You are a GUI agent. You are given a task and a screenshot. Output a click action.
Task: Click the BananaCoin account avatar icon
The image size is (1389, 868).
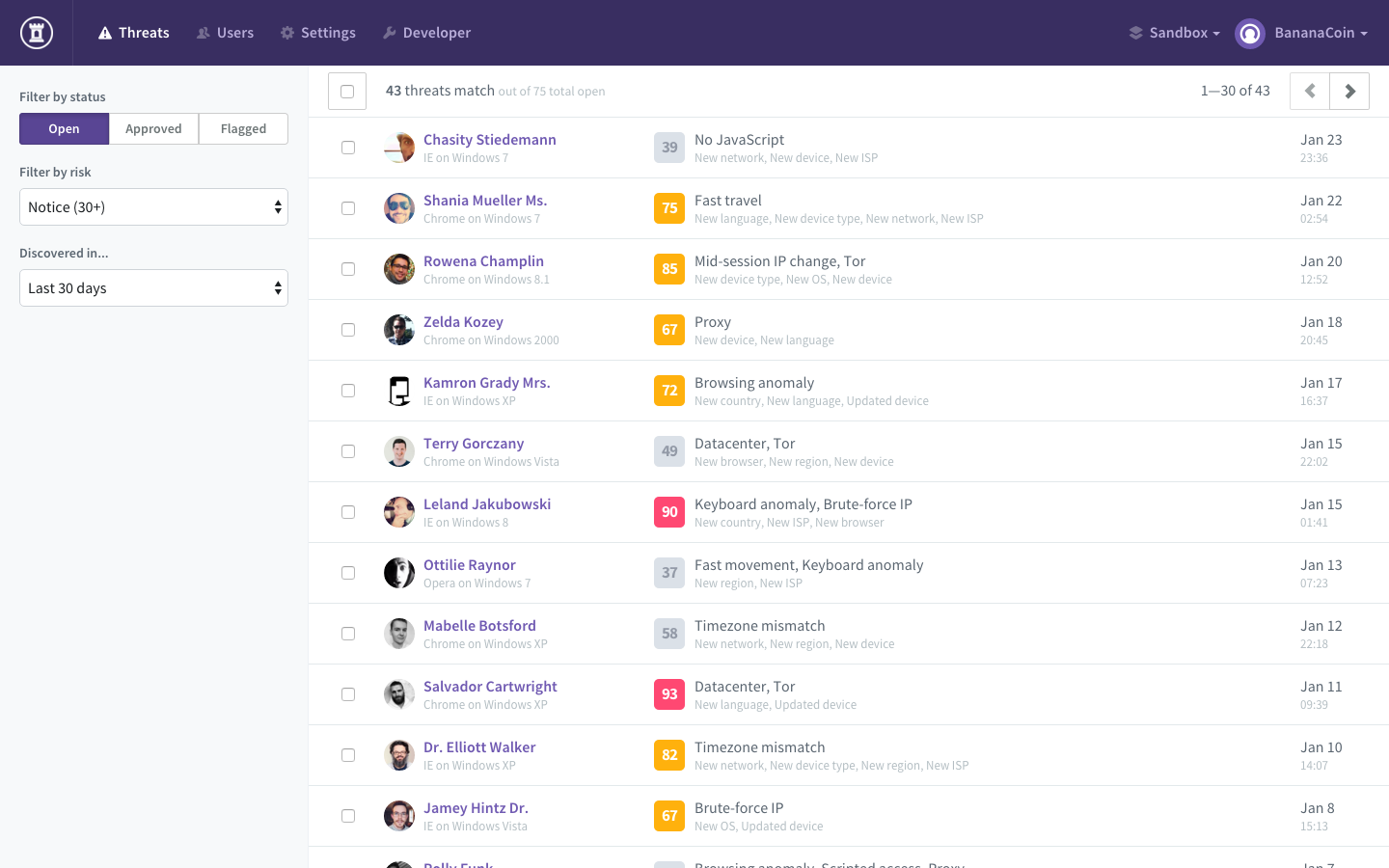click(1250, 33)
